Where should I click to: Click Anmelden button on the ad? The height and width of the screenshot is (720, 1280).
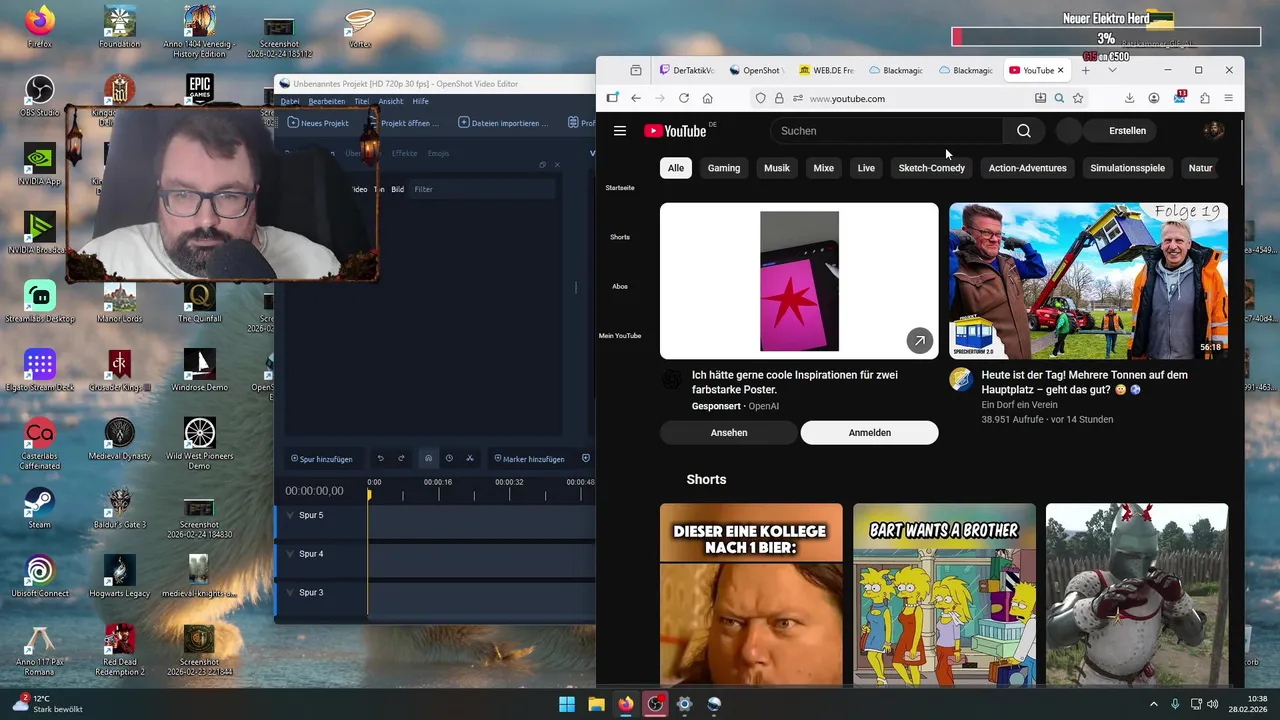869,433
